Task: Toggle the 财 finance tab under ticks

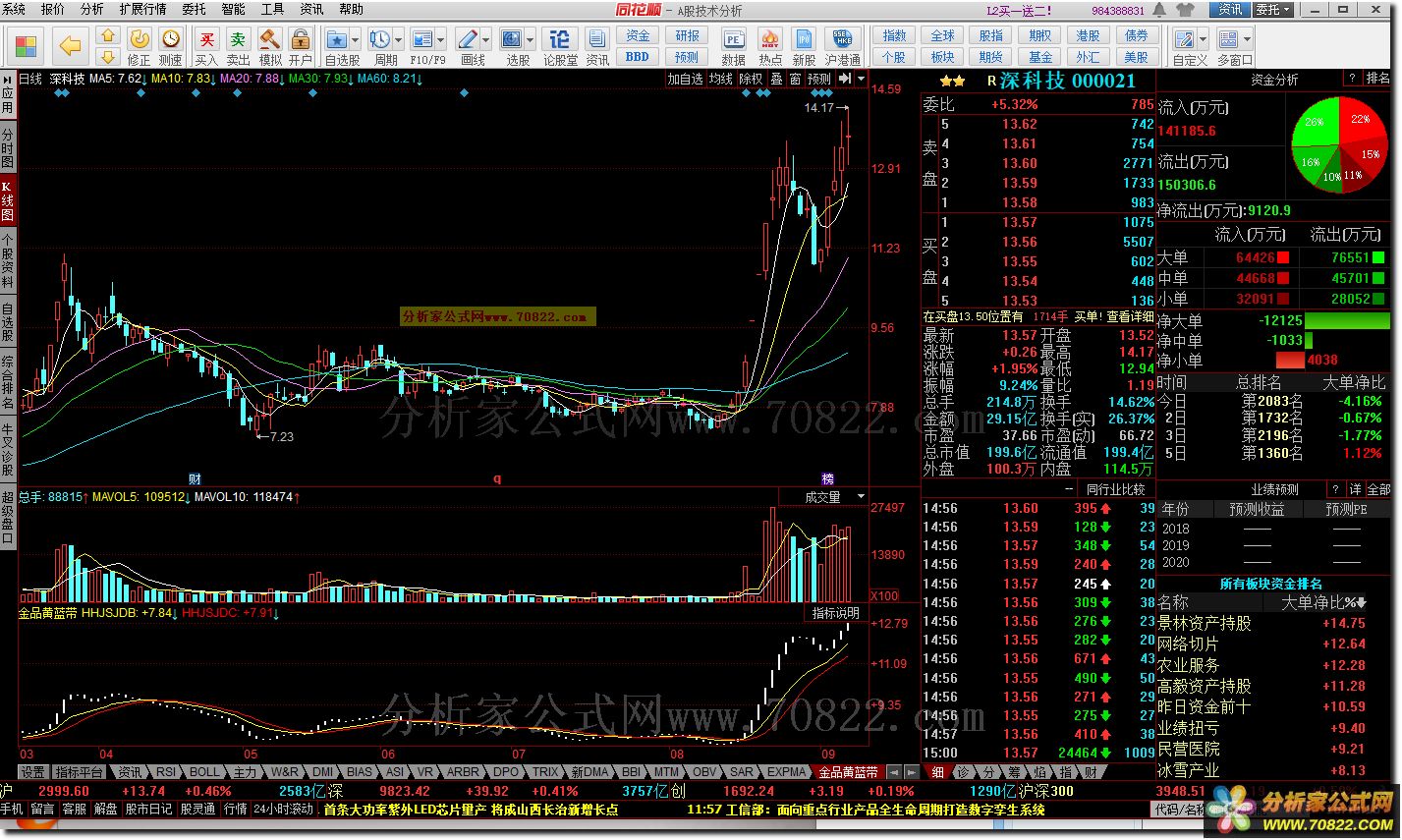Action: tap(1091, 772)
